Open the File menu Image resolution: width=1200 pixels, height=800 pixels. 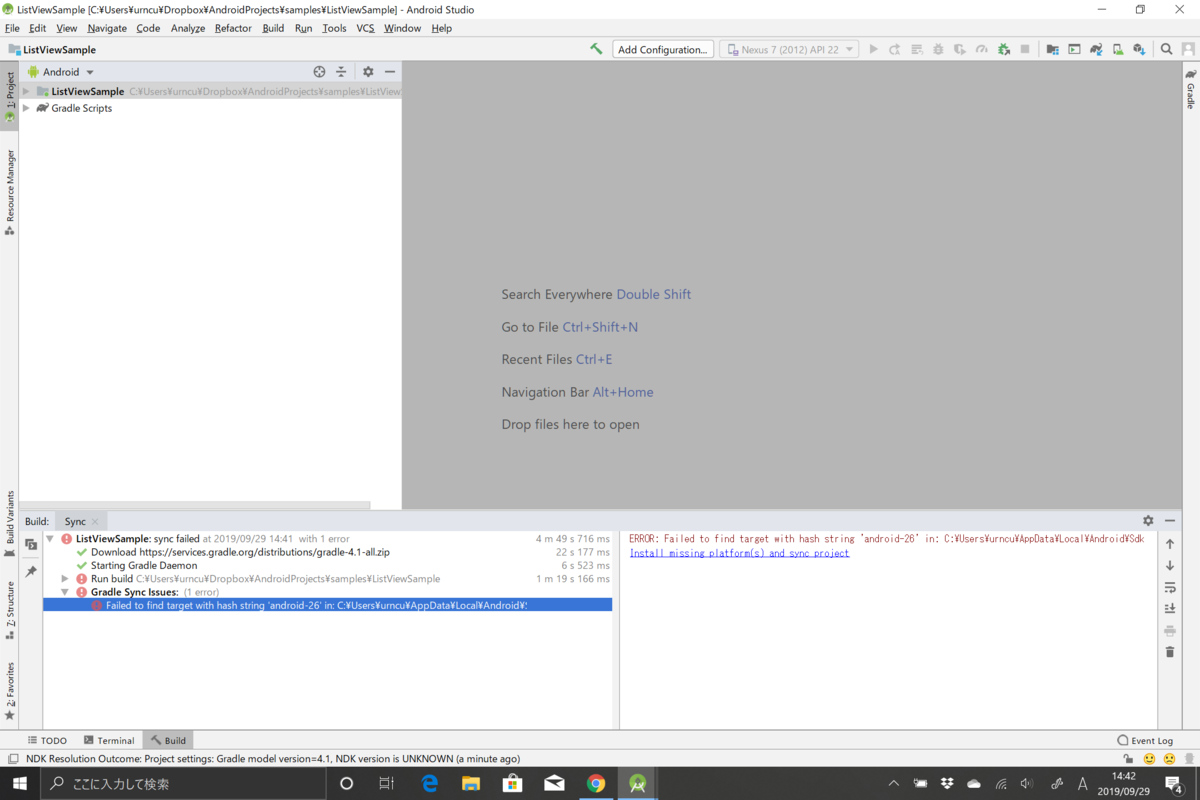12,28
